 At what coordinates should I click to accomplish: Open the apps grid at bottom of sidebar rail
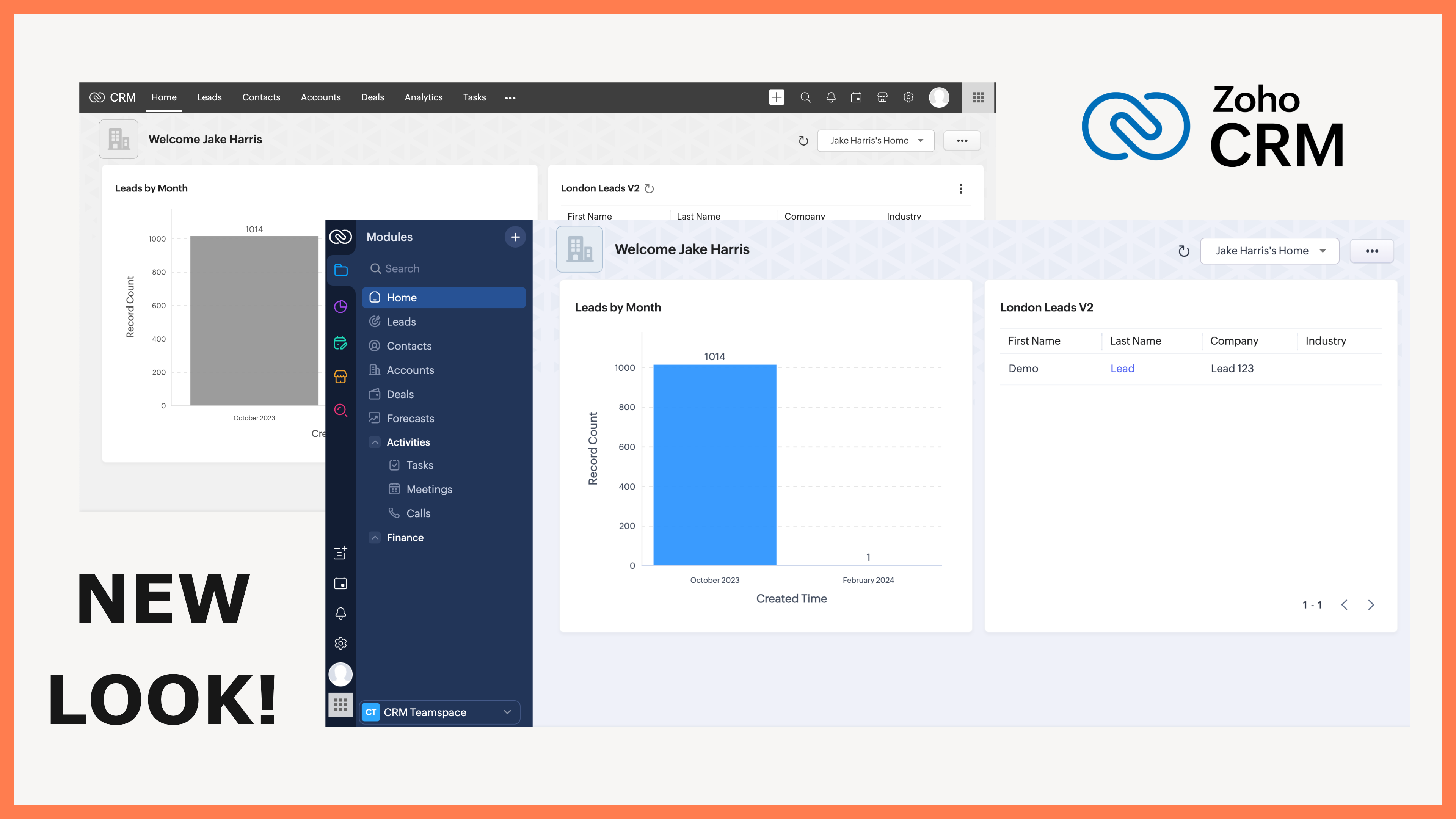tap(340, 704)
